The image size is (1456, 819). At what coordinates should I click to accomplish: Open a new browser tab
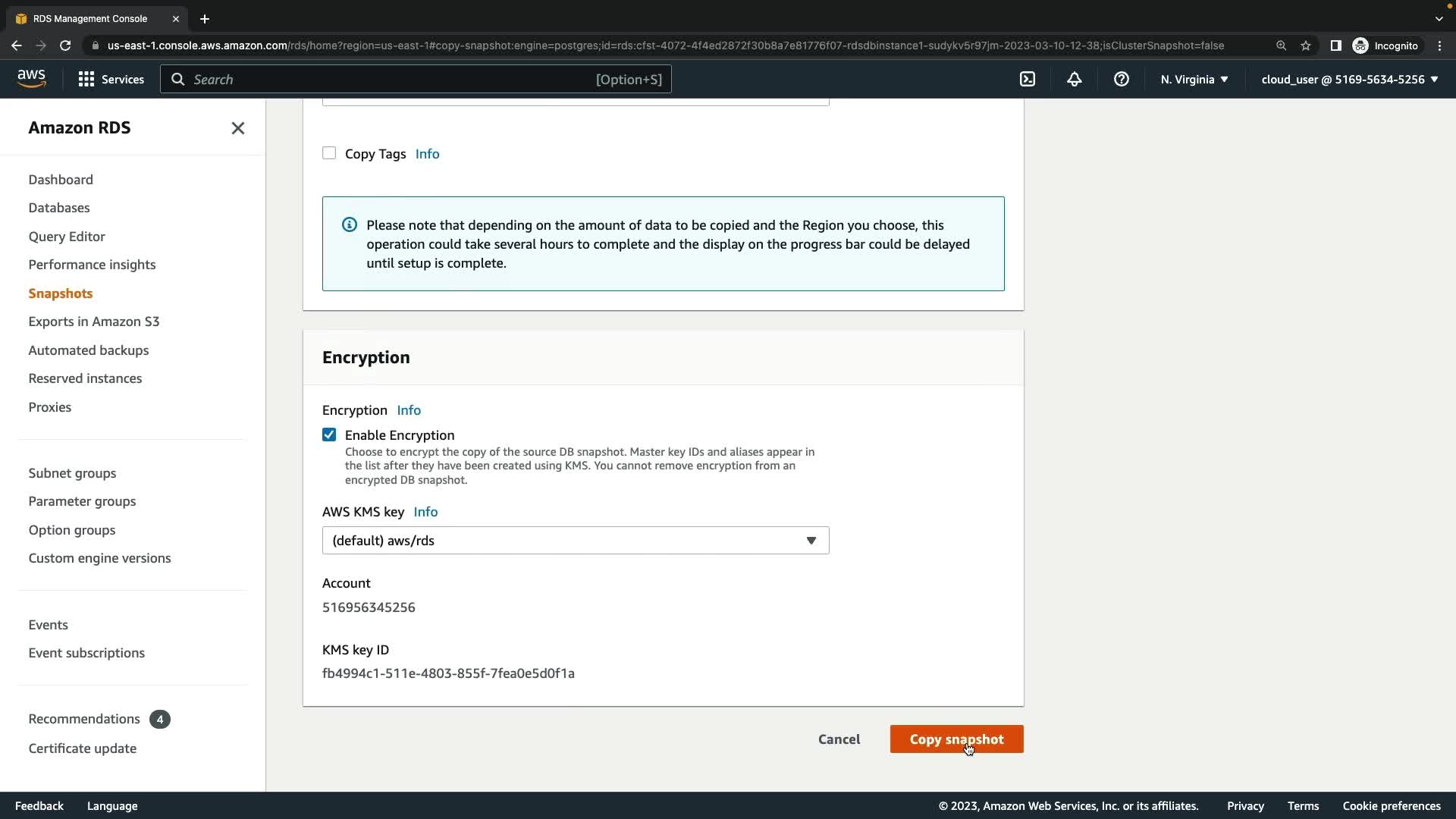(x=205, y=19)
